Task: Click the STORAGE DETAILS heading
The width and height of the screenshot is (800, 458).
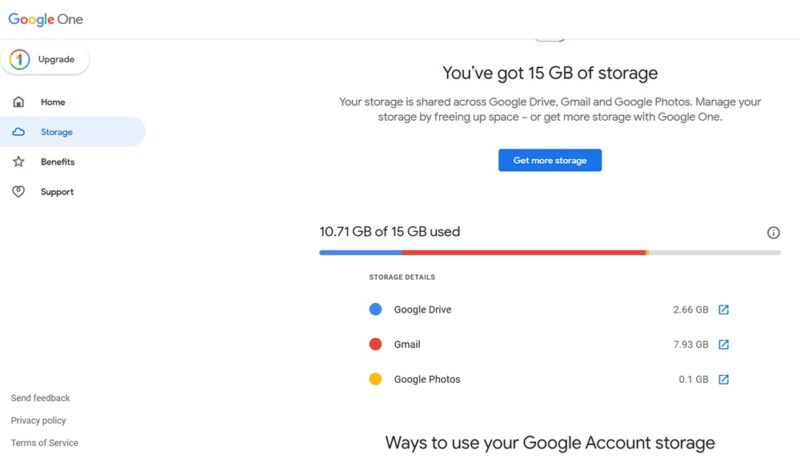Action: click(x=402, y=277)
